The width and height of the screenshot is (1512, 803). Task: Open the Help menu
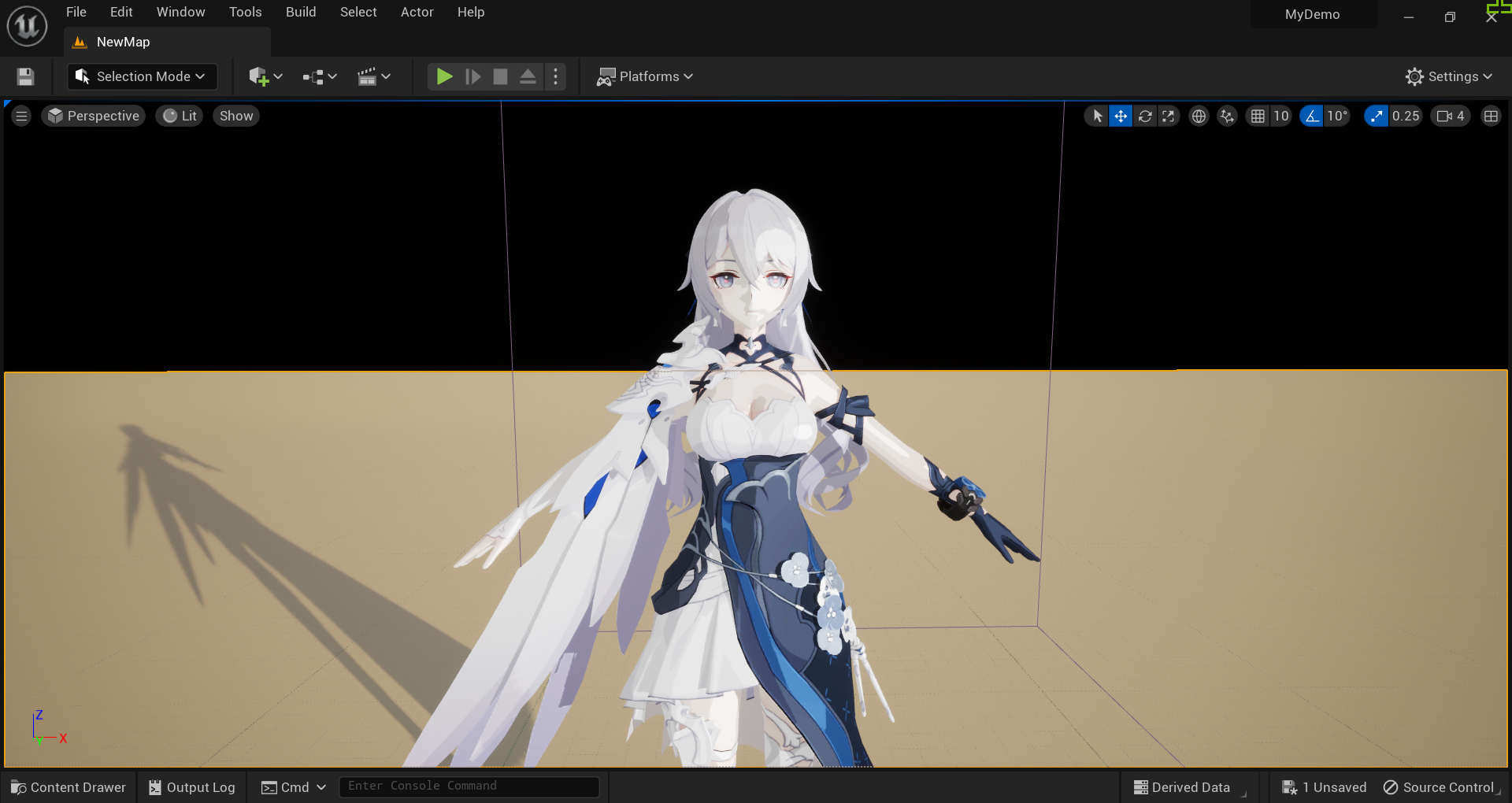coord(471,12)
